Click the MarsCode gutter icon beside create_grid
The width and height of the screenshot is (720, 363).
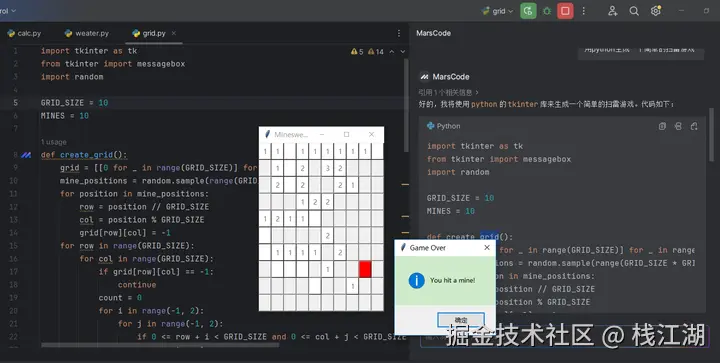pyautogui.click(x=26, y=155)
